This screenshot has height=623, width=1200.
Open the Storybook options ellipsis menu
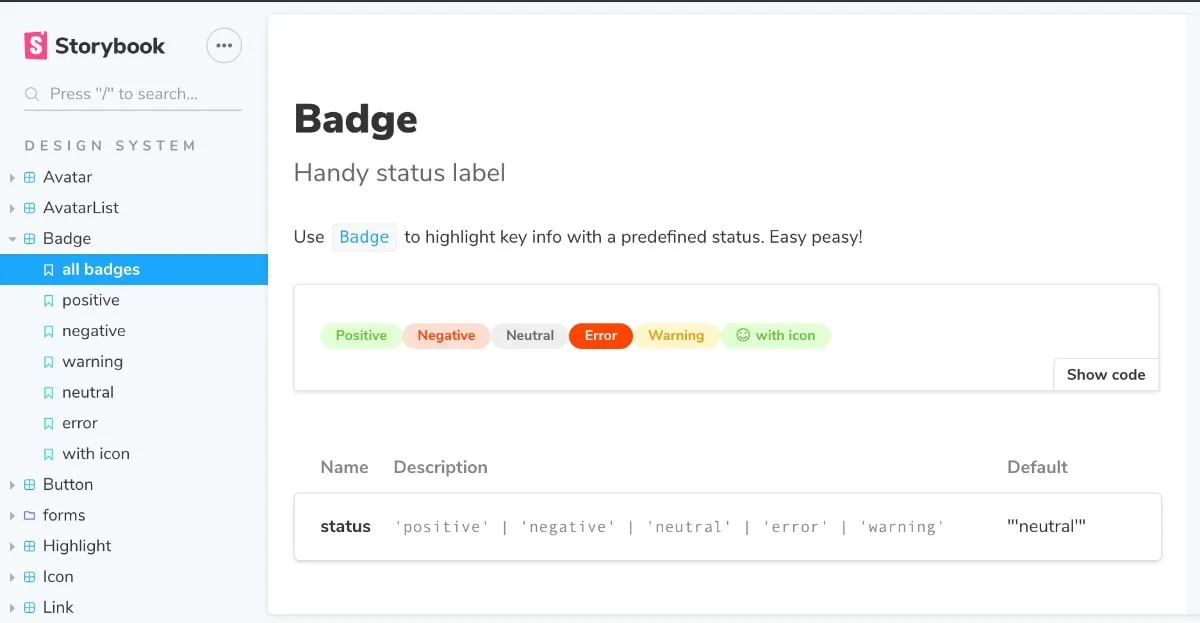223,45
